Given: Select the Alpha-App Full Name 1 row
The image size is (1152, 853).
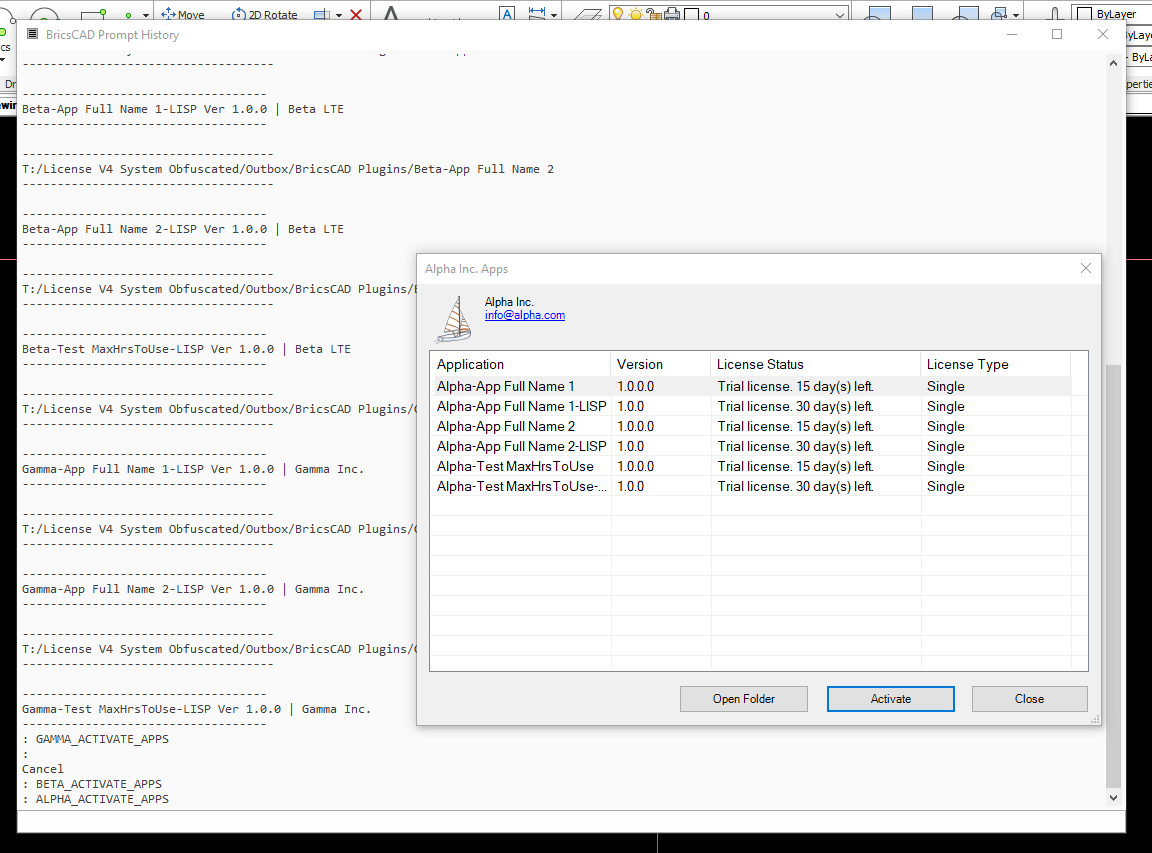Looking at the screenshot, I should click(751, 386).
